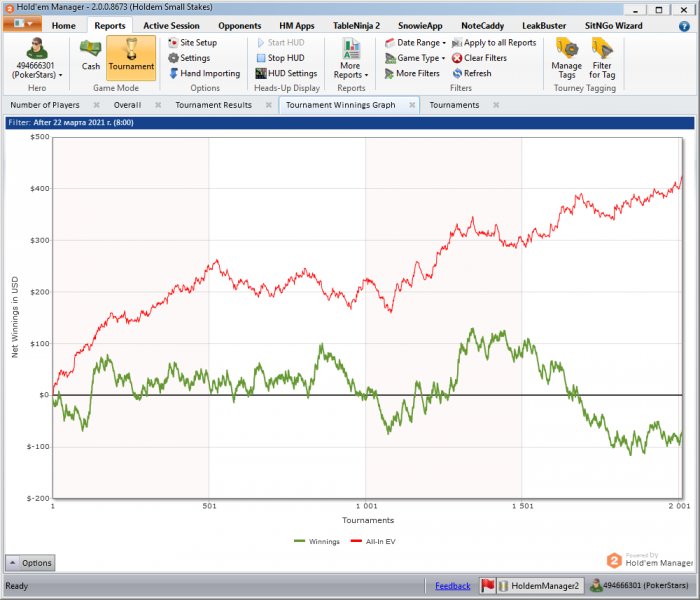The height and width of the screenshot is (600, 700).
Task: Go to the Opponents tab
Action: click(239, 26)
